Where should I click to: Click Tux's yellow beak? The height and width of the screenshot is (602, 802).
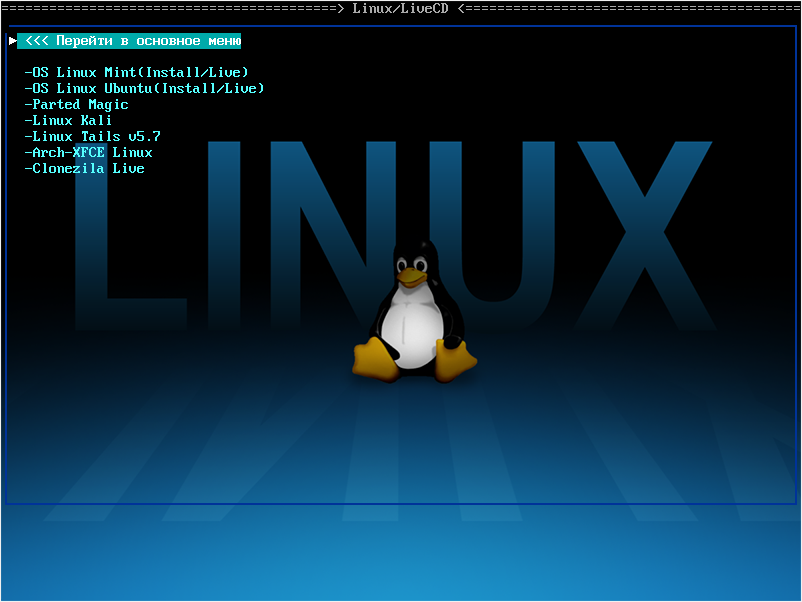(x=410, y=273)
